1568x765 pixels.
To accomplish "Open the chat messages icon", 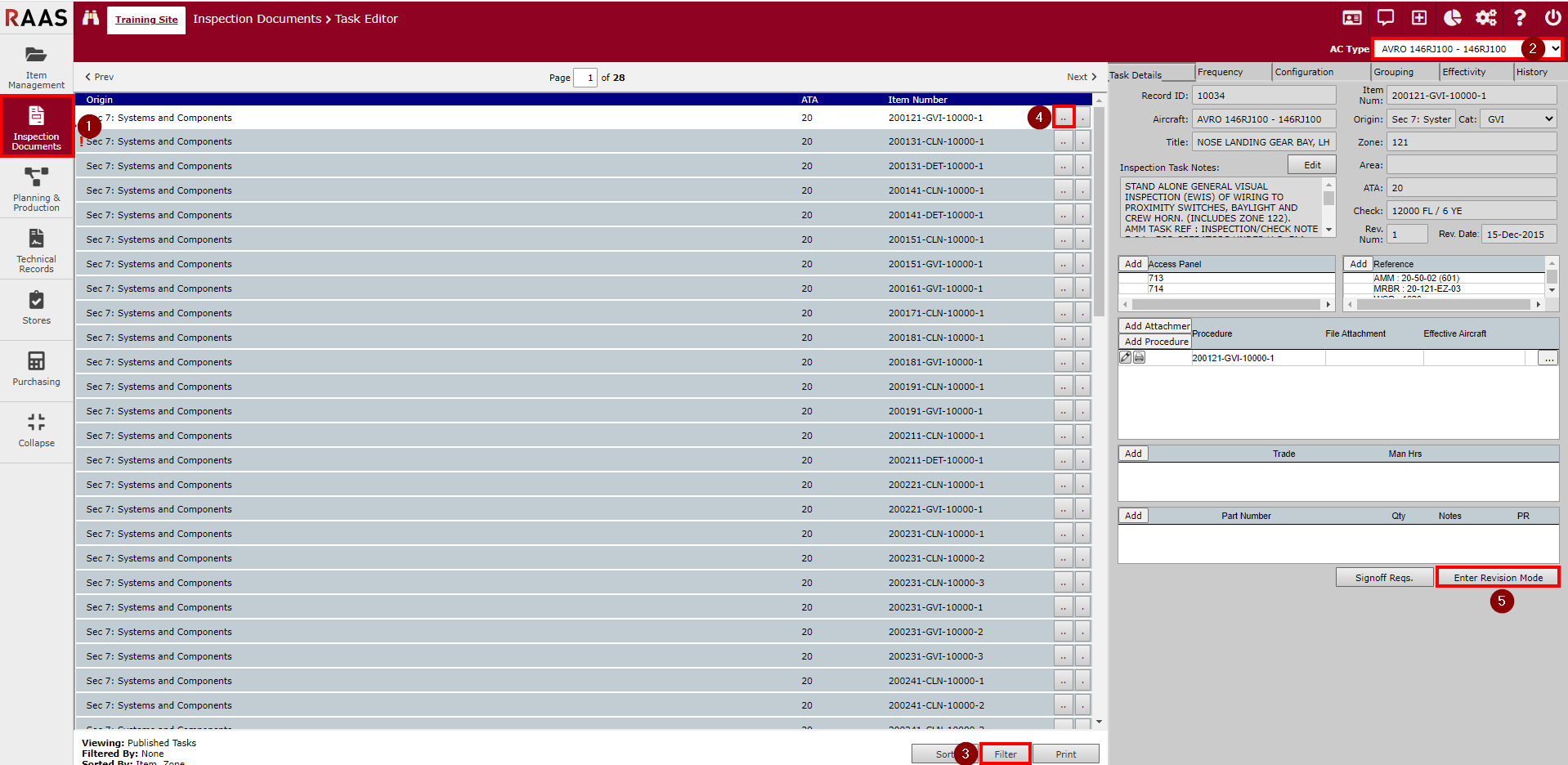I will (x=1385, y=18).
